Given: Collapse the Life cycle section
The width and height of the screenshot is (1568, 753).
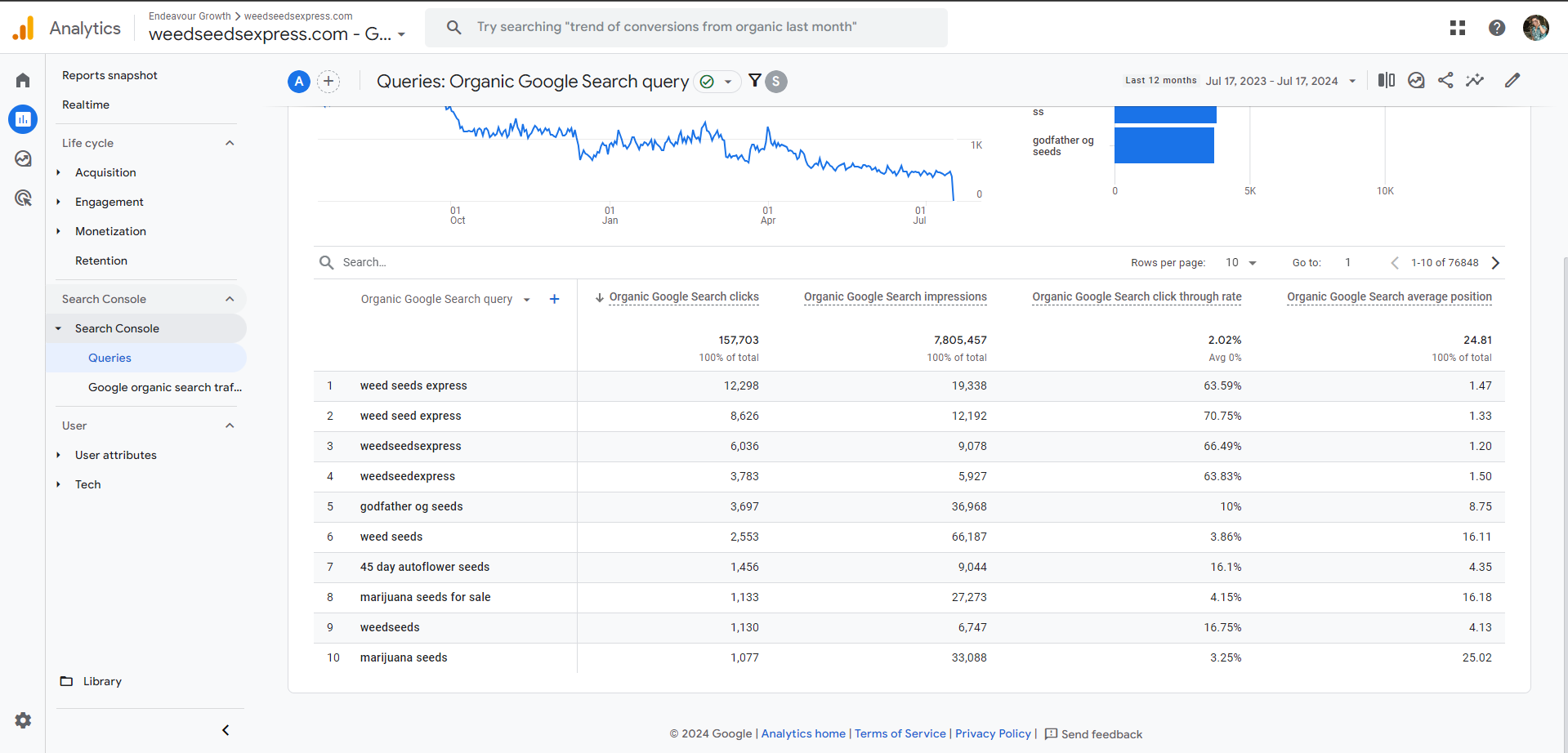Looking at the screenshot, I should pyautogui.click(x=230, y=142).
